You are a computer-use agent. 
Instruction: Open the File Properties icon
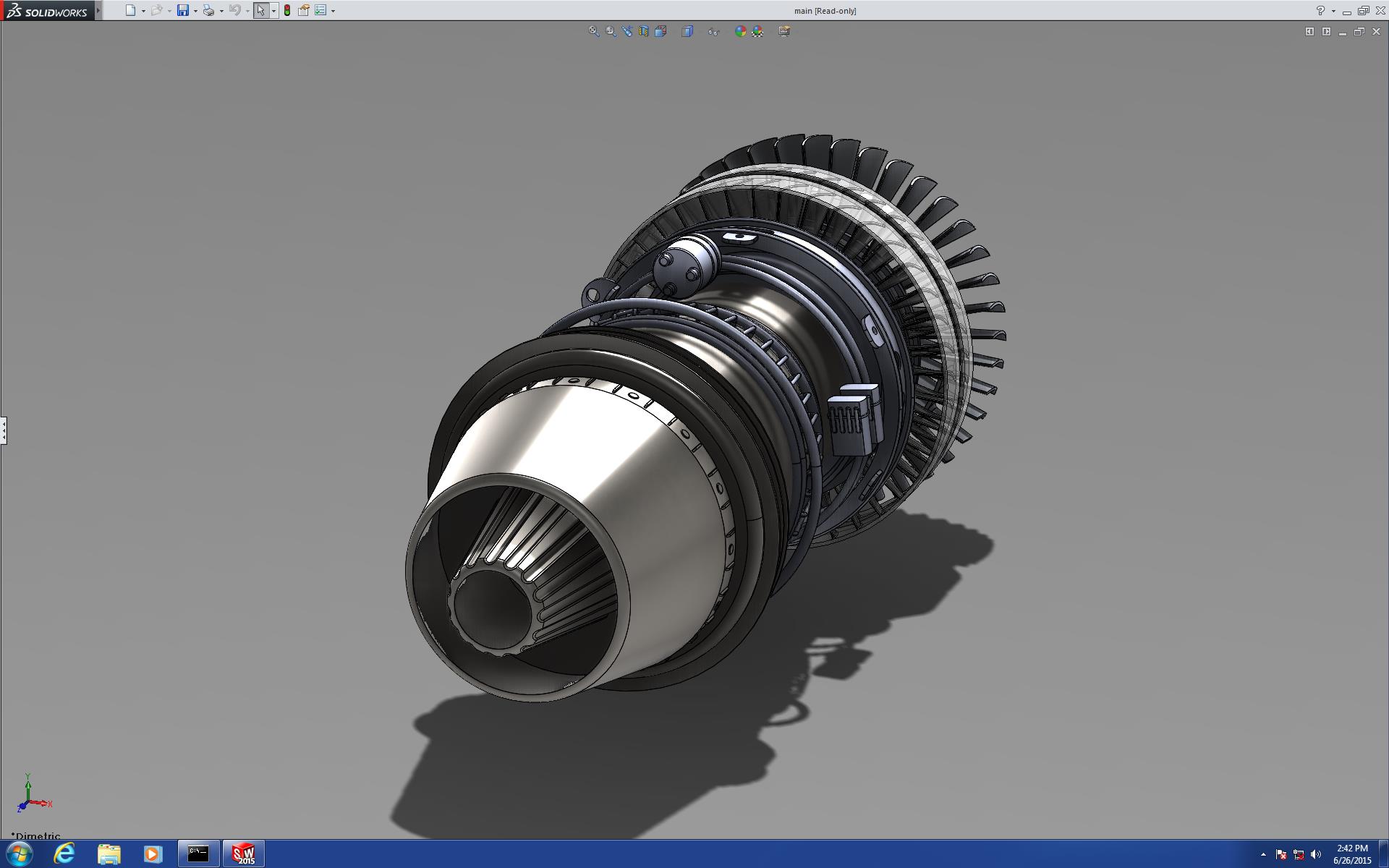coord(304,11)
